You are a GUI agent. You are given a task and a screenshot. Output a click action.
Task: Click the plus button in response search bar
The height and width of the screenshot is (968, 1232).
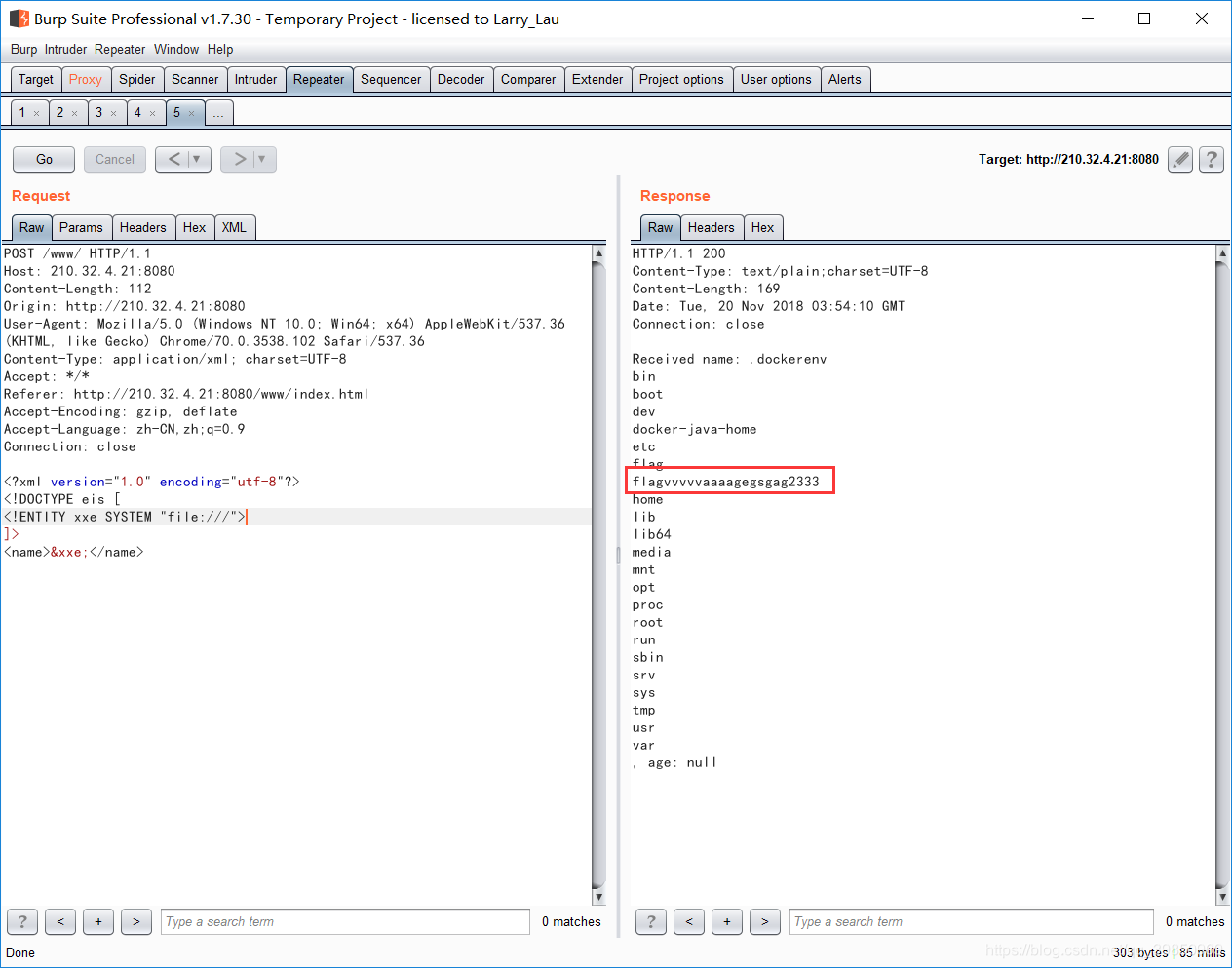tap(727, 921)
